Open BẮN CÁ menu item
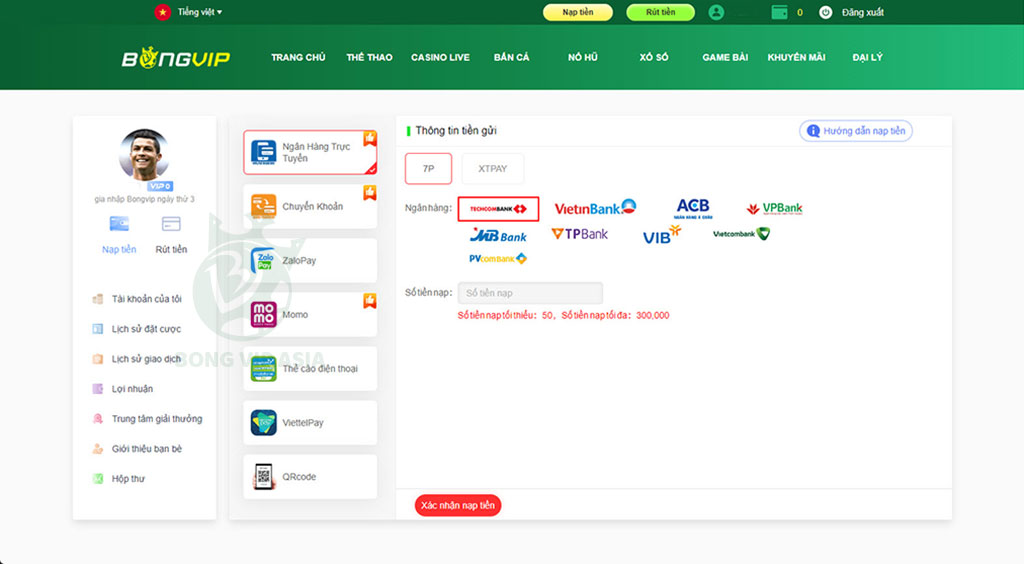This screenshot has height=564, width=1024. point(511,57)
